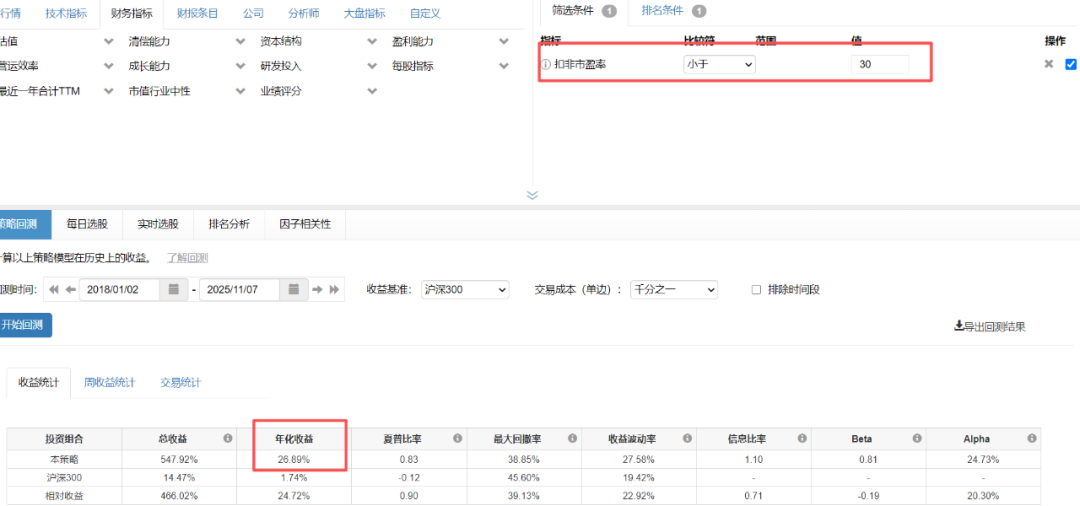Screen dimensions: 1080x506
Task: Open the 因子相关性 tab
Action: pyautogui.click(x=305, y=224)
